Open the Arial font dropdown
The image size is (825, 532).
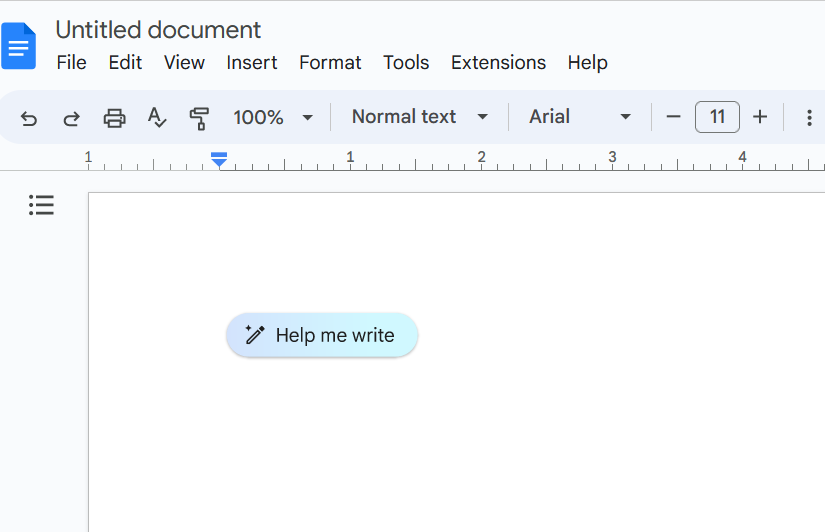coord(579,117)
